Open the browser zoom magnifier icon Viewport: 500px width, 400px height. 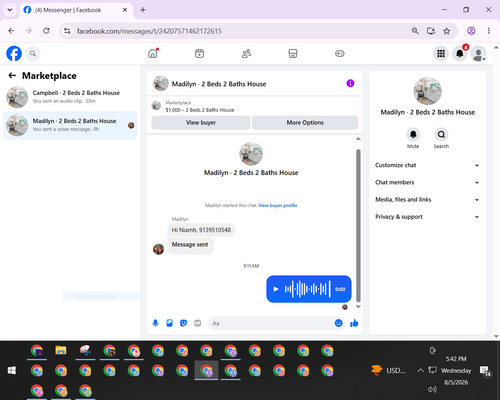pyautogui.click(x=415, y=31)
